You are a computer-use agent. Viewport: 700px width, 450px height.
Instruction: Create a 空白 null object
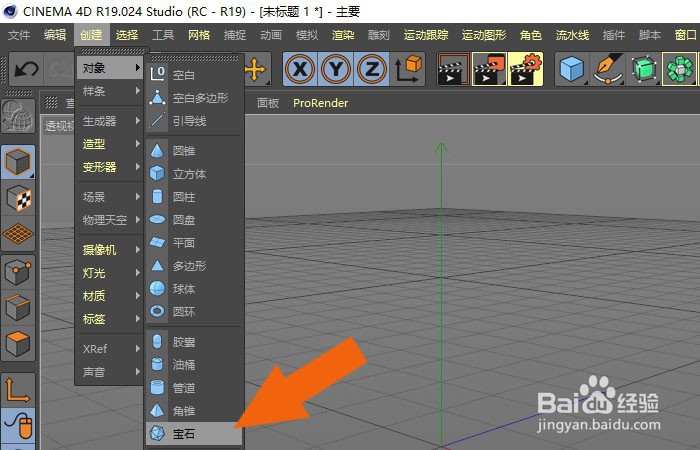(x=195, y=75)
